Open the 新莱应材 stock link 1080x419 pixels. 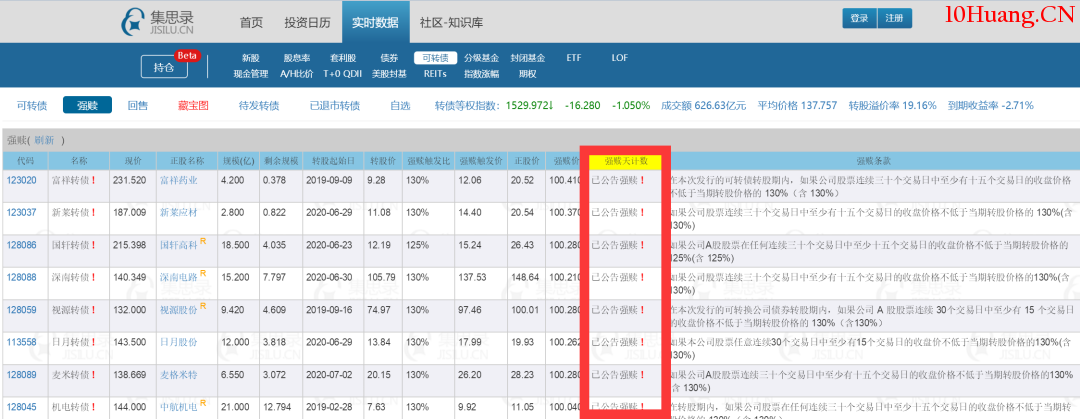178,213
